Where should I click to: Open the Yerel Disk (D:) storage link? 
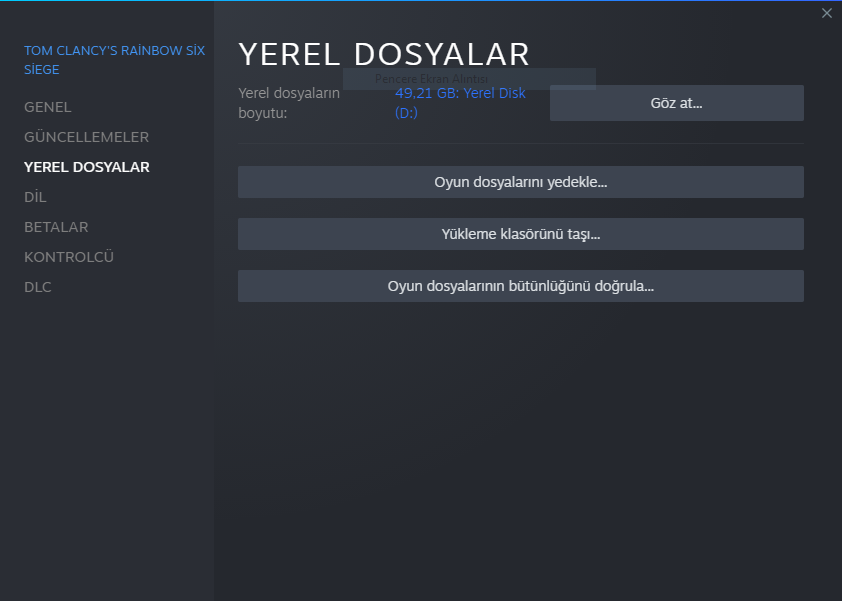[460, 103]
